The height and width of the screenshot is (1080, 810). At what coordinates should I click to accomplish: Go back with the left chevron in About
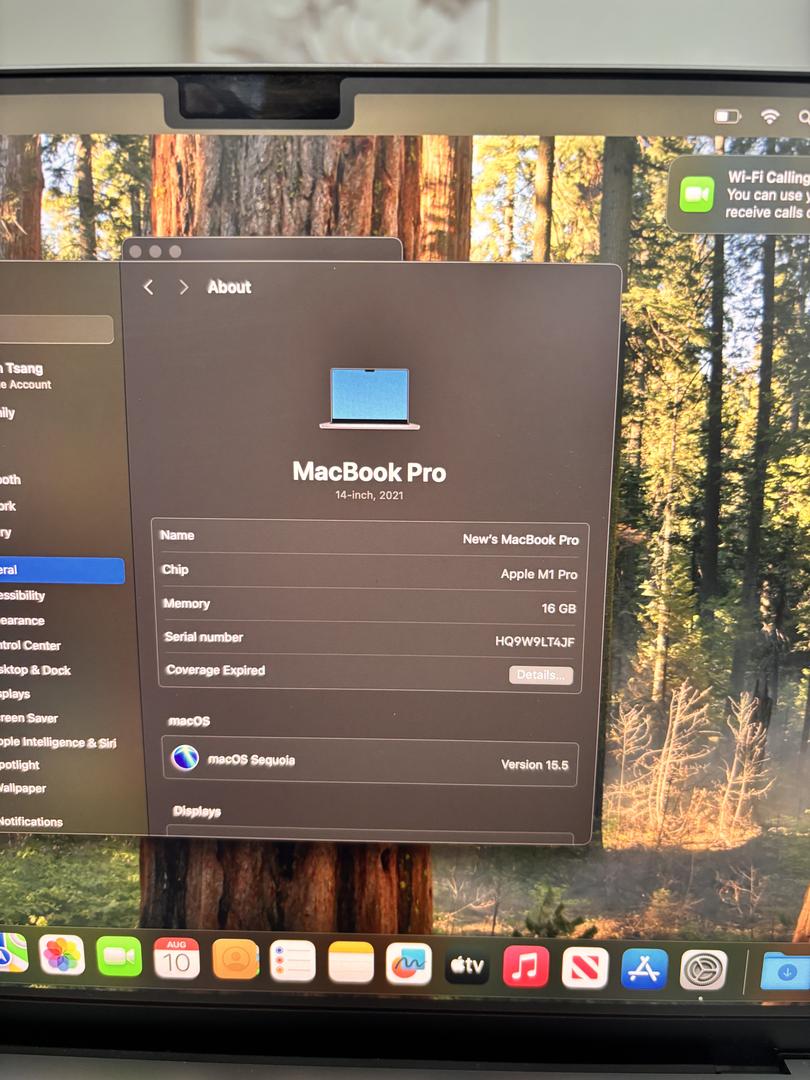[148, 287]
